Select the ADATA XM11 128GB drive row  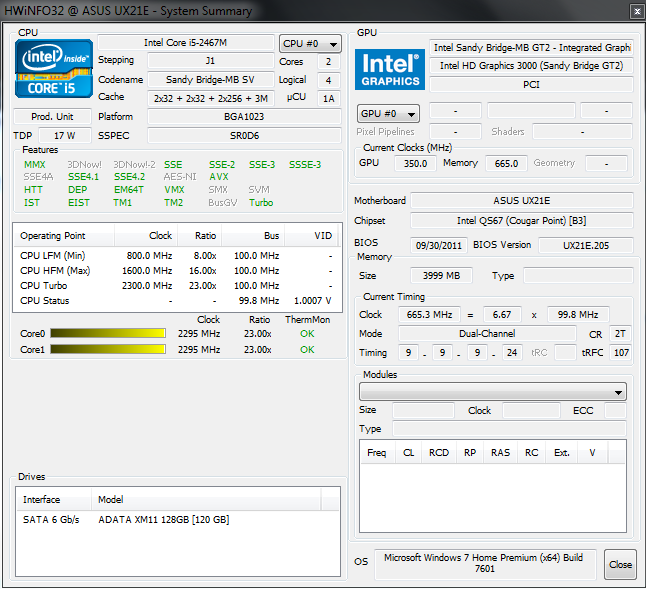coord(178,520)
